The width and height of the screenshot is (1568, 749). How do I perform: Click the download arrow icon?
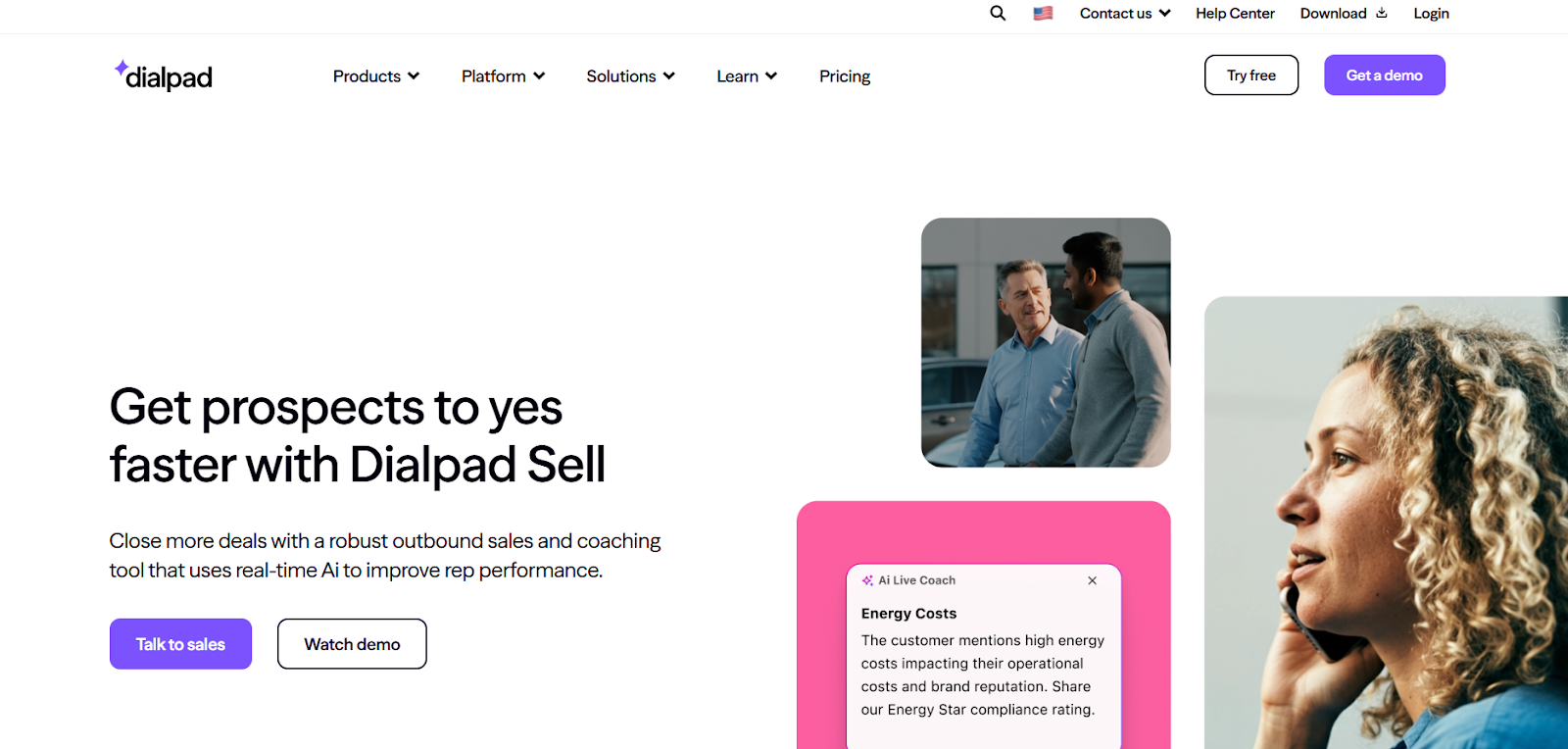coord(1382,13)
